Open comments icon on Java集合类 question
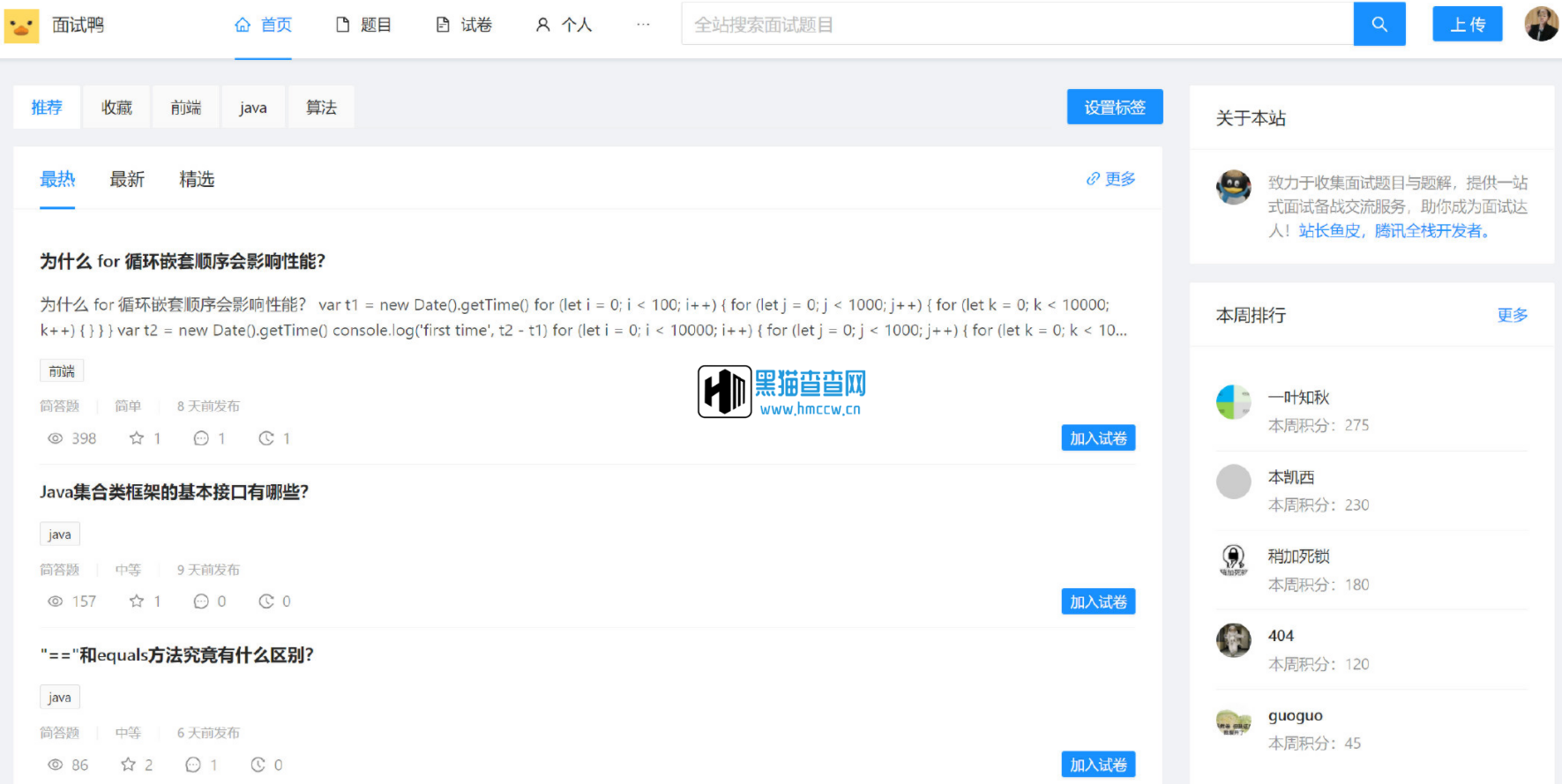The image size is (1562, 784). pos(201,601)
